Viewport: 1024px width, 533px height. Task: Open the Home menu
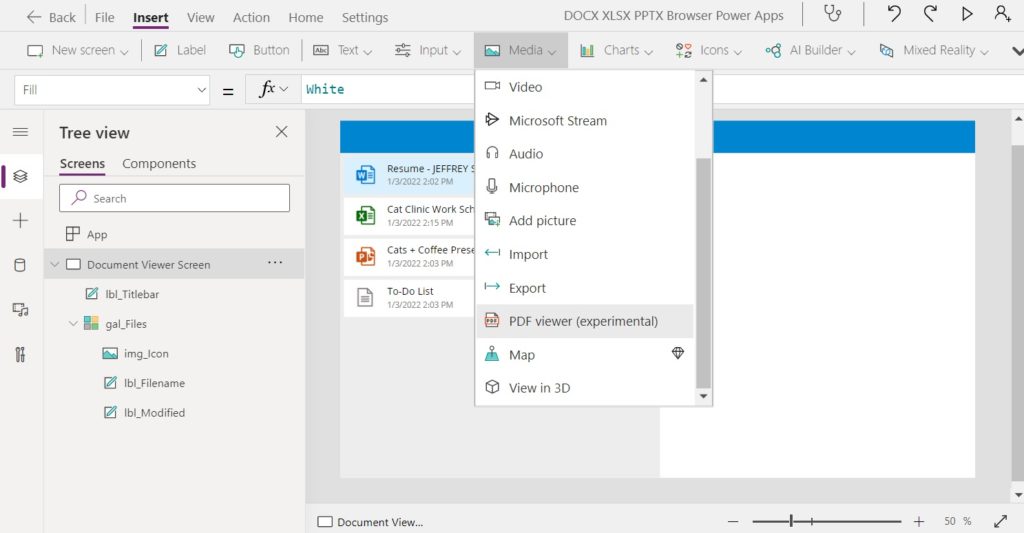306,18
